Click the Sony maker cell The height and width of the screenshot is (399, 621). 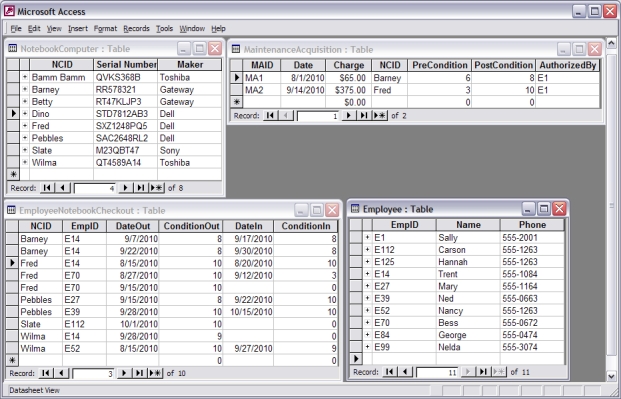[x=190, y=151]
